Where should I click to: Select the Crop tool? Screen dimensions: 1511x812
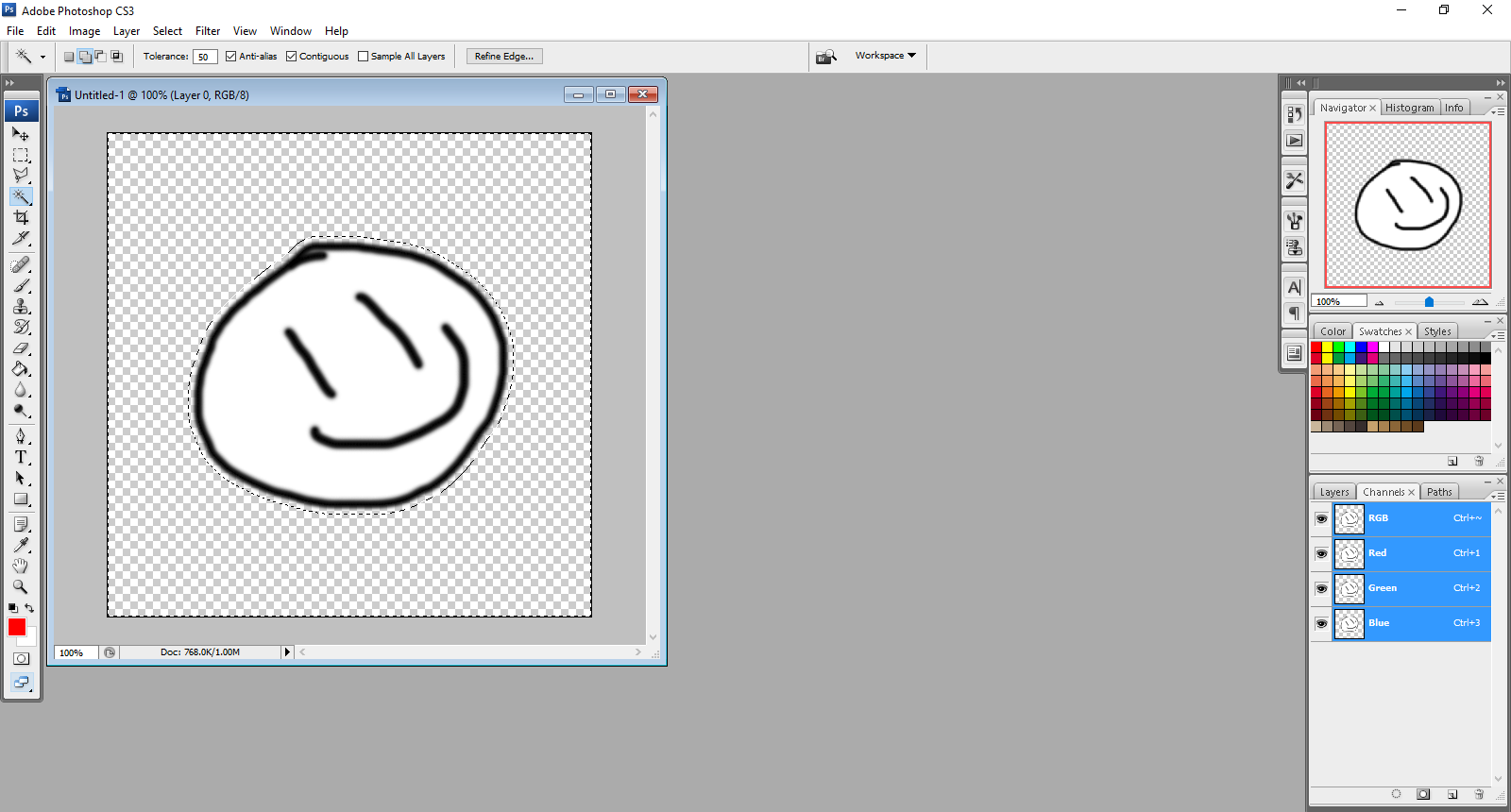21,217
